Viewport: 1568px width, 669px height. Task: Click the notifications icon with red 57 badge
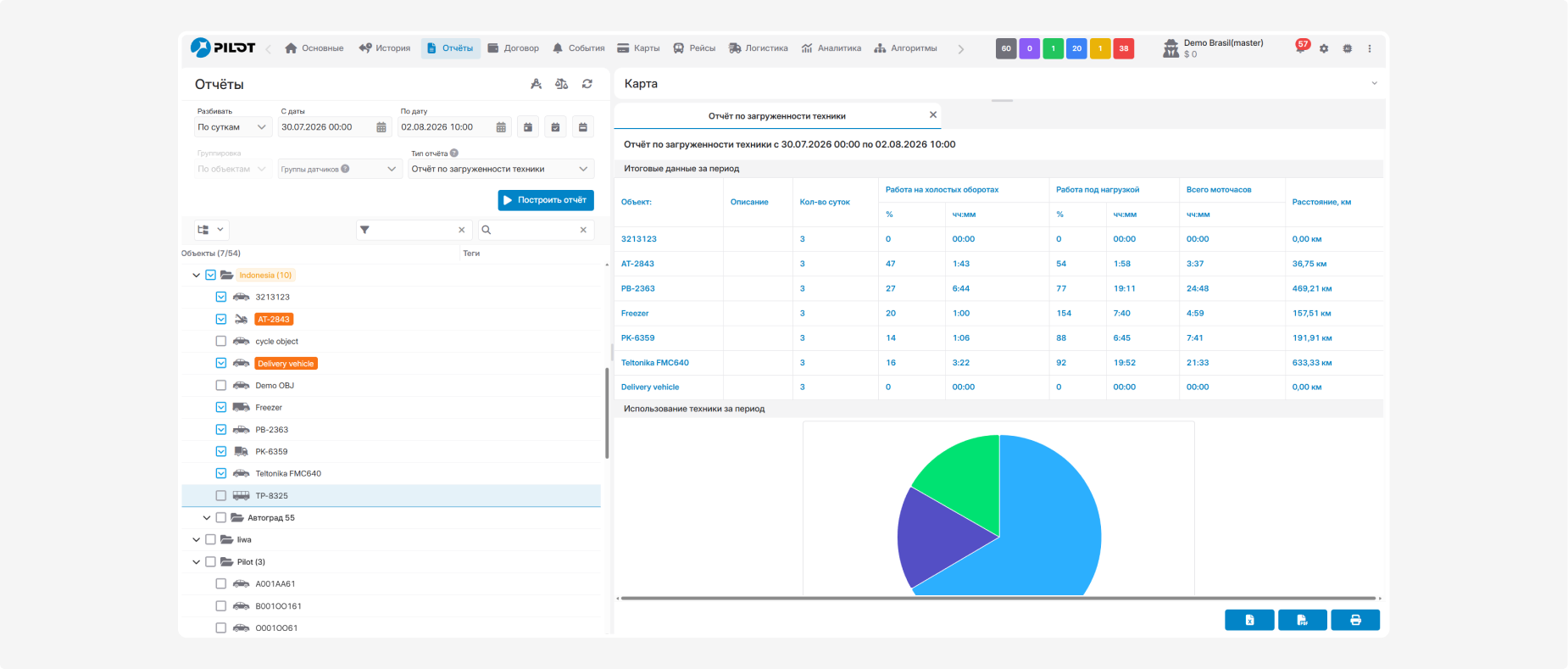coord(1301,47)
